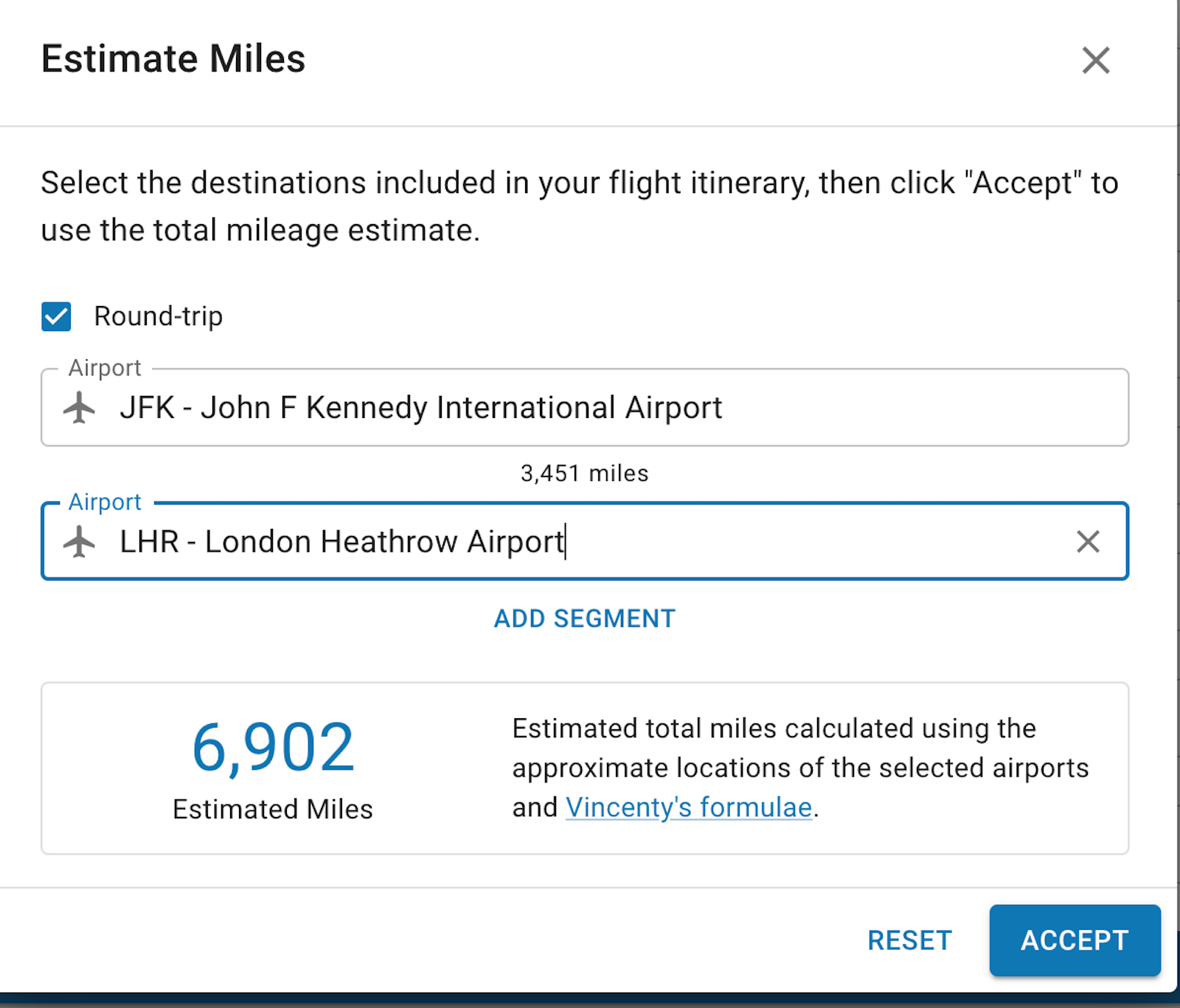
Task: Open the Vincenty's formulae link
Action: click(689, 807)
